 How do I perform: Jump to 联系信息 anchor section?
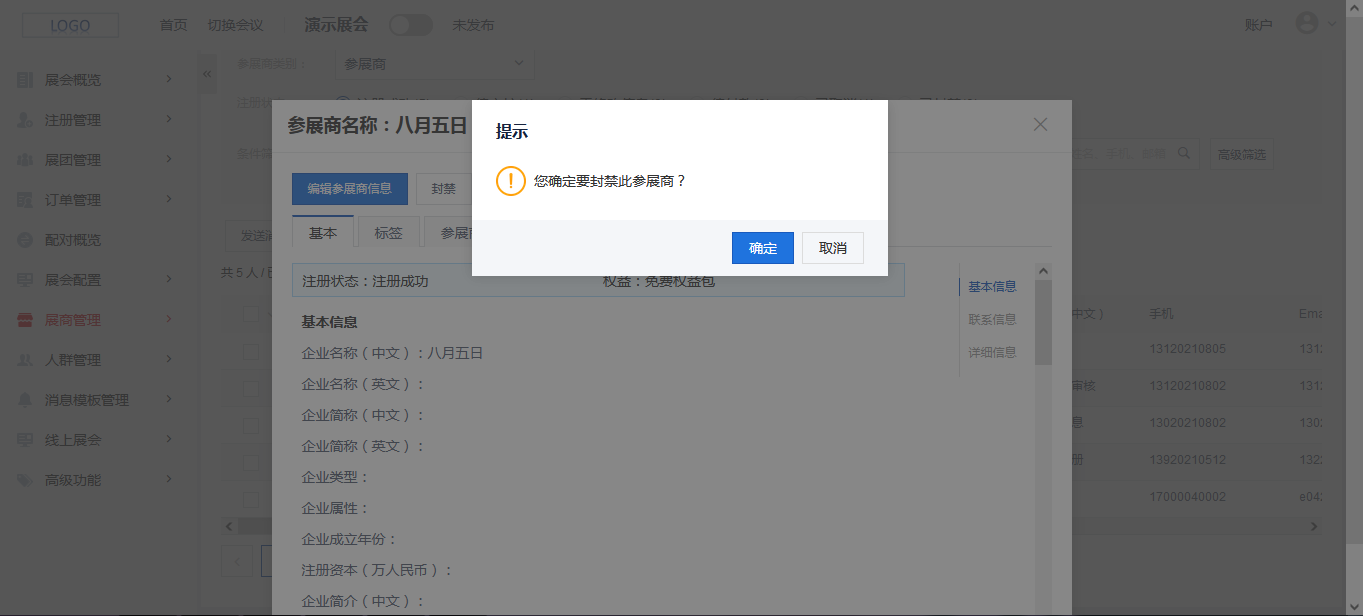[x=992, y=319]
